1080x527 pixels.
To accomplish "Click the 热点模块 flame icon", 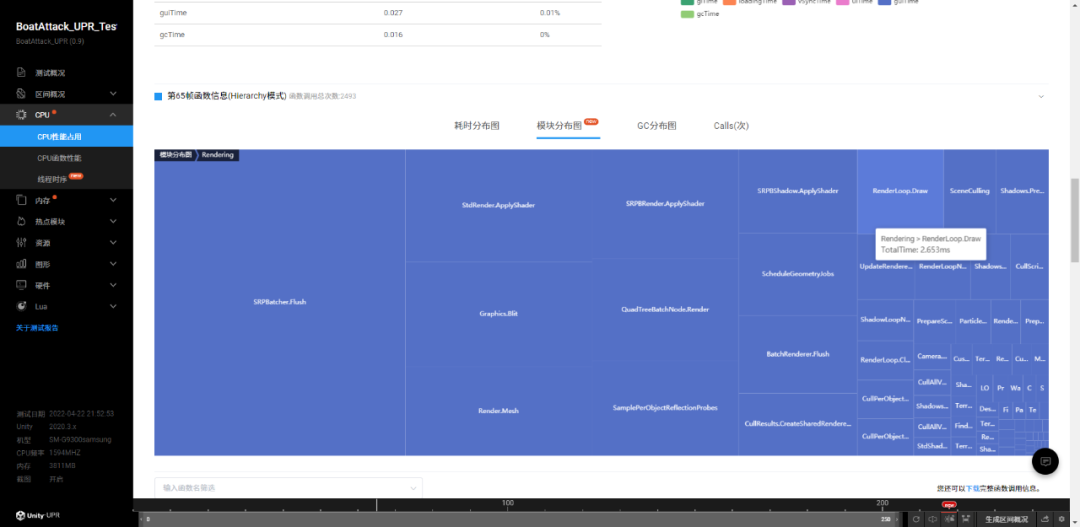I will 21,221.
